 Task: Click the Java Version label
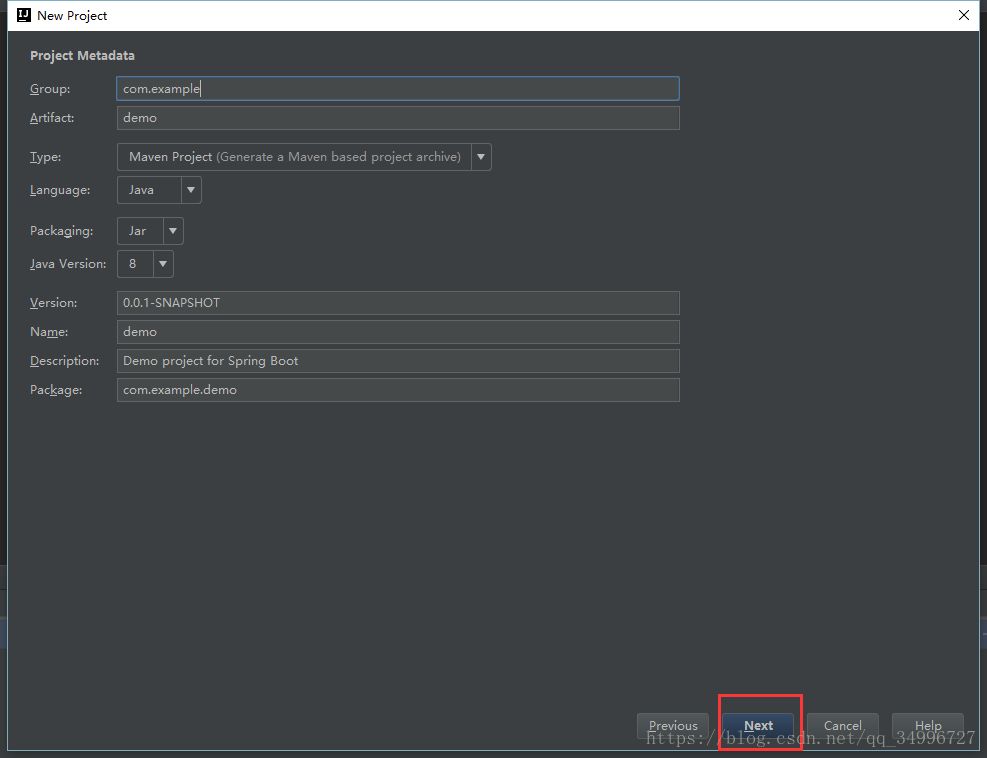click(68, 264)
